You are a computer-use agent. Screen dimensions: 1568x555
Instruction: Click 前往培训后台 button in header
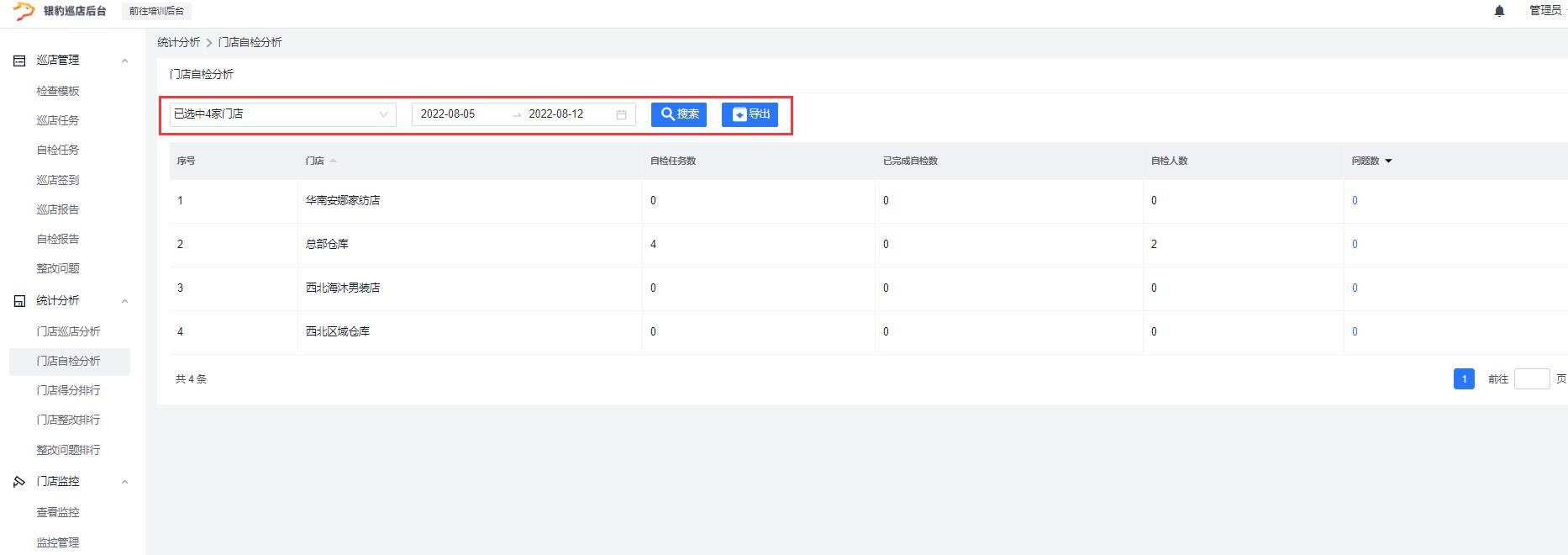156,11
